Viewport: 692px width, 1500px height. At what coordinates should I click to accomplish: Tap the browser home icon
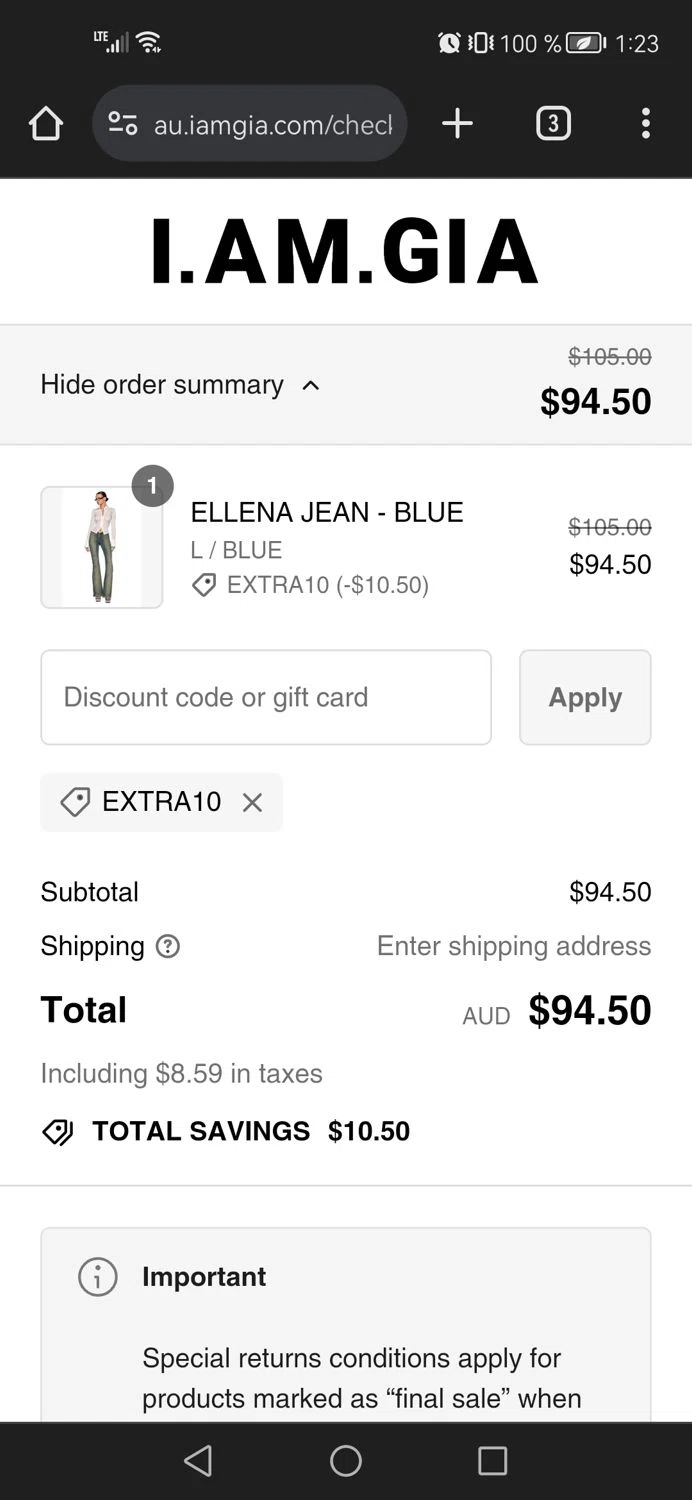tap(46, 124)
